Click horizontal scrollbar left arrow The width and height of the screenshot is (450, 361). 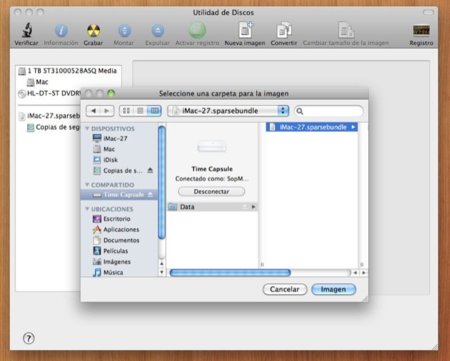(355, 273)
